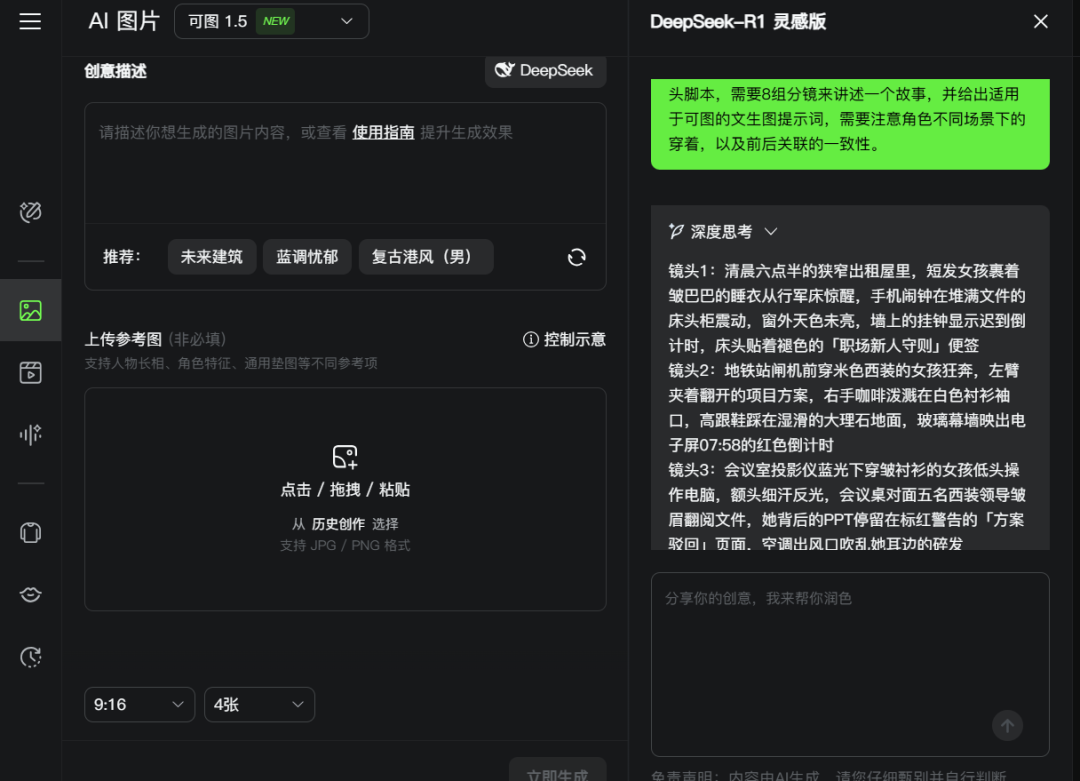The height and width of the screenshot is (781, 1080).
Task: Open the 使用指南 link
Action: [x=383, y=132]
